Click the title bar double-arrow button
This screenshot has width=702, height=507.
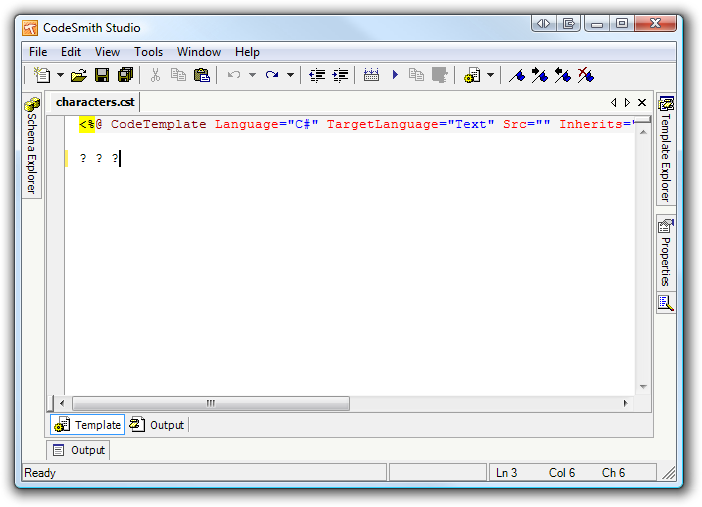pos(544,23)
